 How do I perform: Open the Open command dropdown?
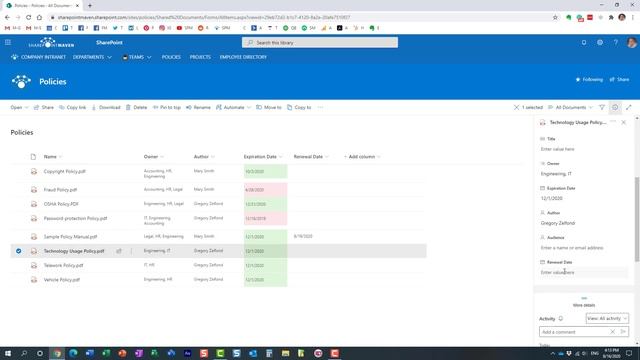pyautogui.click(x=19, y=107)
